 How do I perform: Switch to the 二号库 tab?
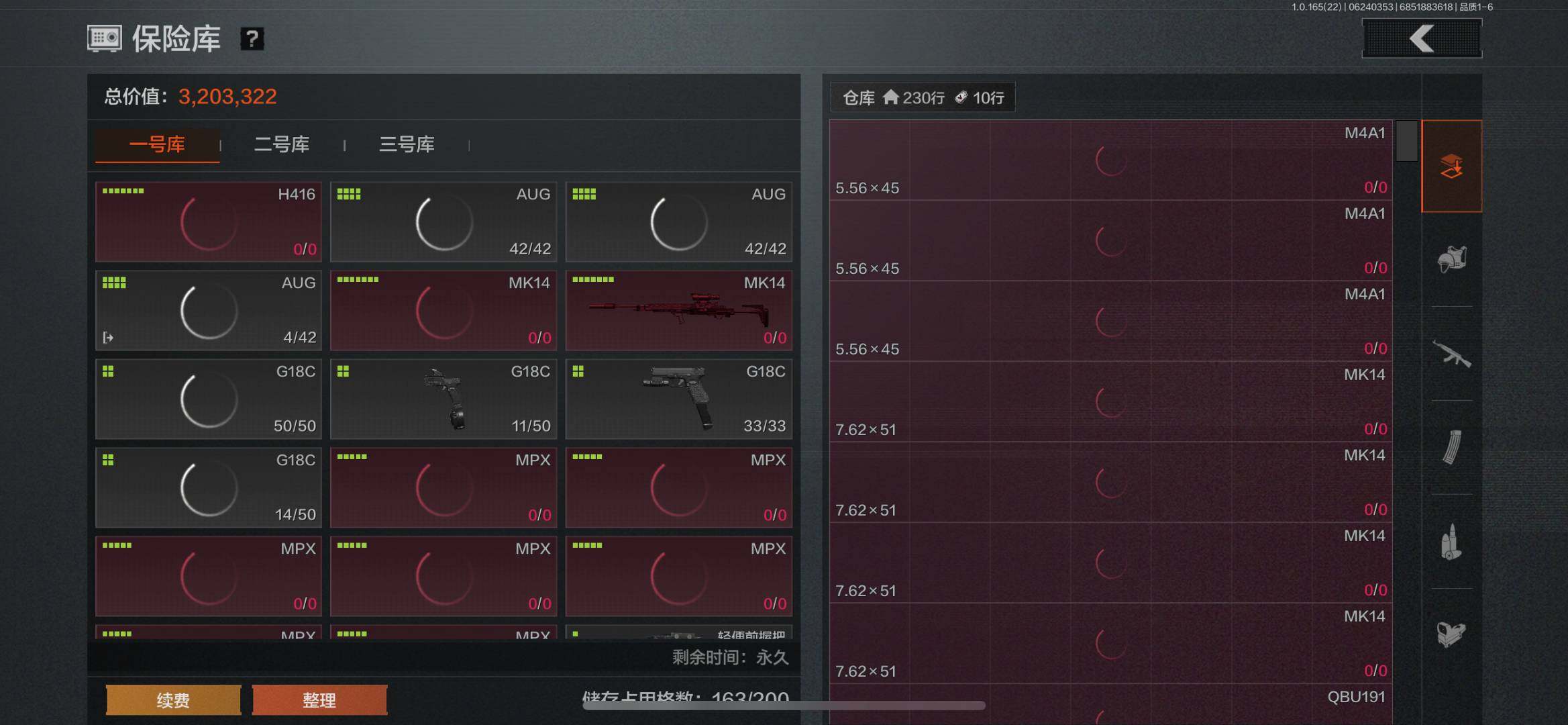[x=282, y=144]
